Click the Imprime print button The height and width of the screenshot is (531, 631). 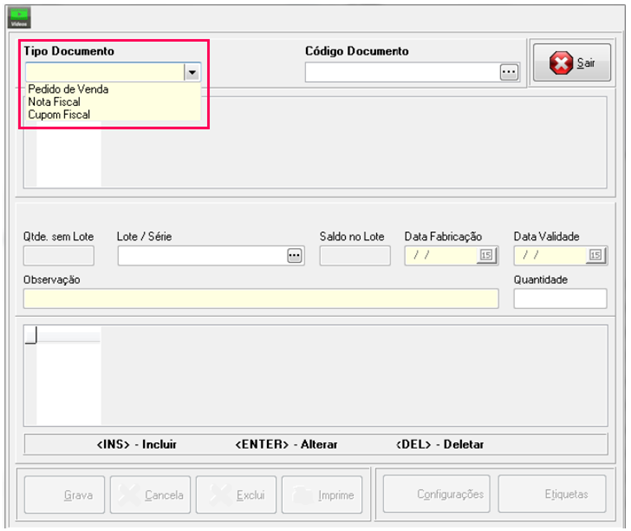point(322,494)
